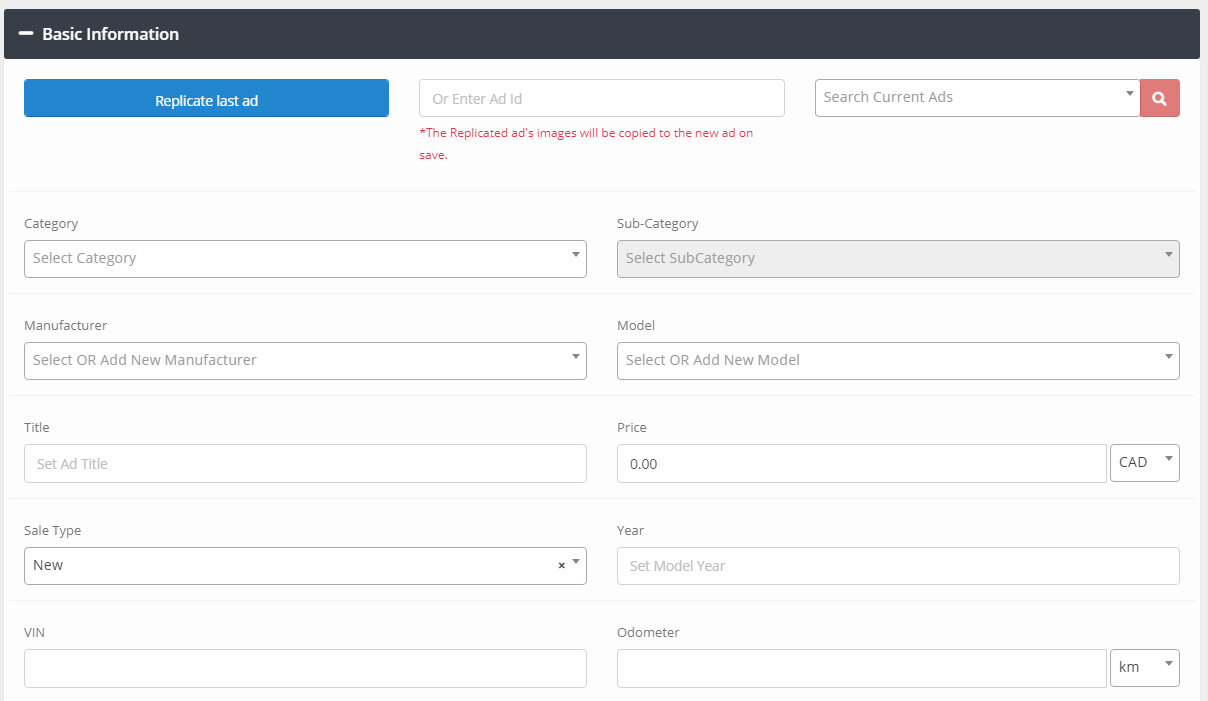The width and height of the screenshot is (1208, 701).
Task: Click the red search magnifier button
Action: 1159,98
